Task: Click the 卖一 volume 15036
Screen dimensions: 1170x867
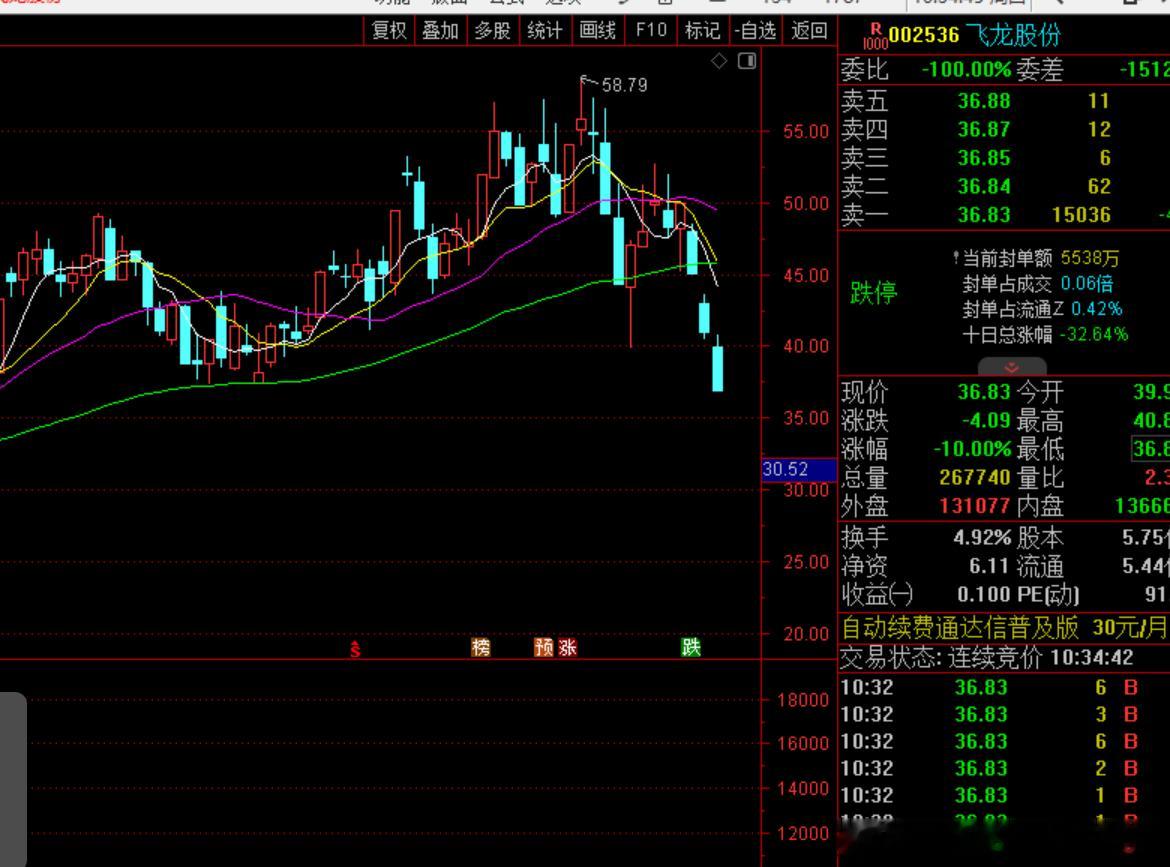Action: coord(1081,215)
